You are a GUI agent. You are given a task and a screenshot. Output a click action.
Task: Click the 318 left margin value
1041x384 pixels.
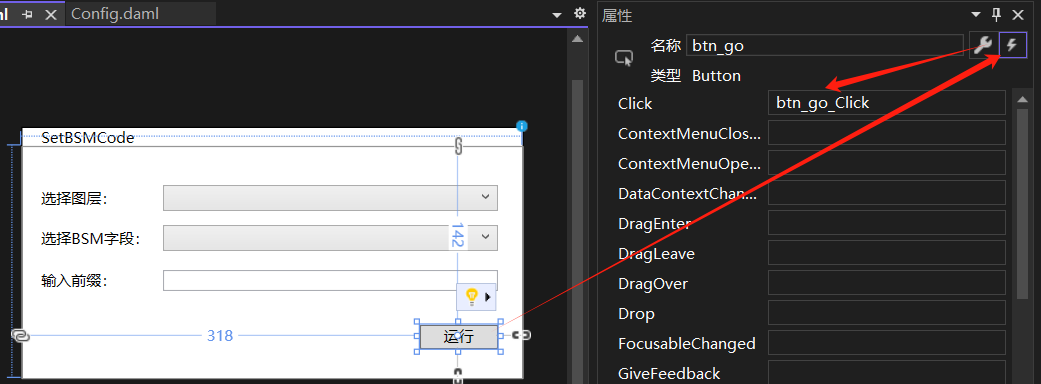tap(220, 336)
